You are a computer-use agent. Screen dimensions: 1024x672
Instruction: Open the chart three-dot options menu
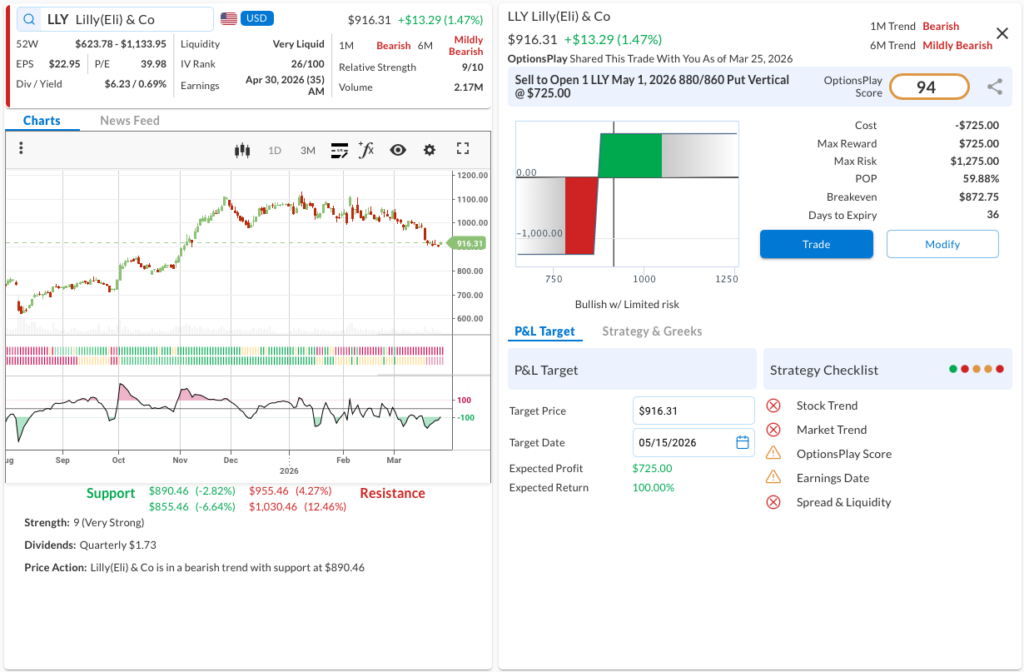coord(21,149)
